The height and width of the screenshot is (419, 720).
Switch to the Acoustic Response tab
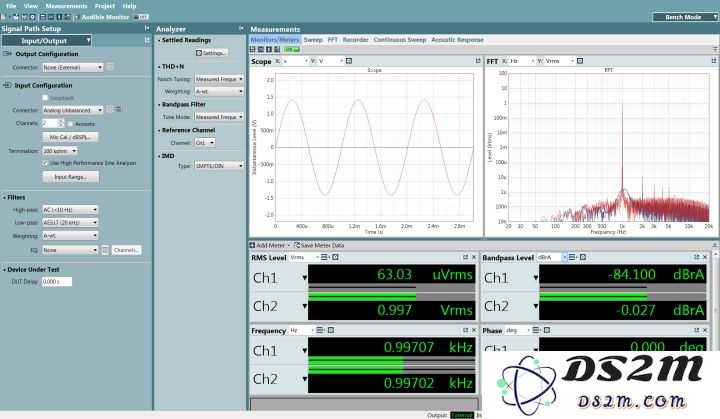pos(457,40)
